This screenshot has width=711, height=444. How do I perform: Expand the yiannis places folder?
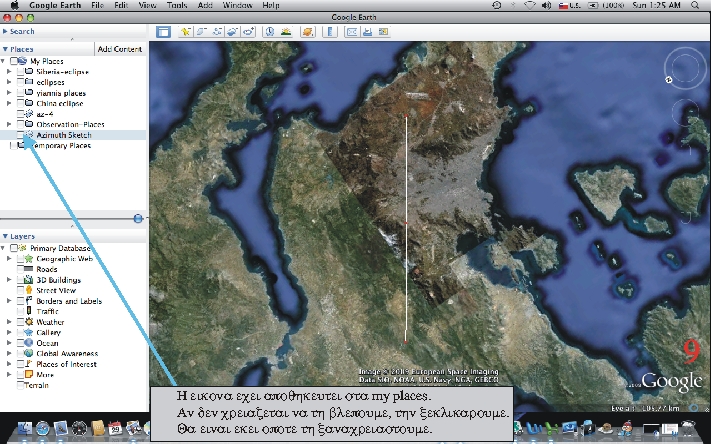pyautogui.click(x=9, y=93)
